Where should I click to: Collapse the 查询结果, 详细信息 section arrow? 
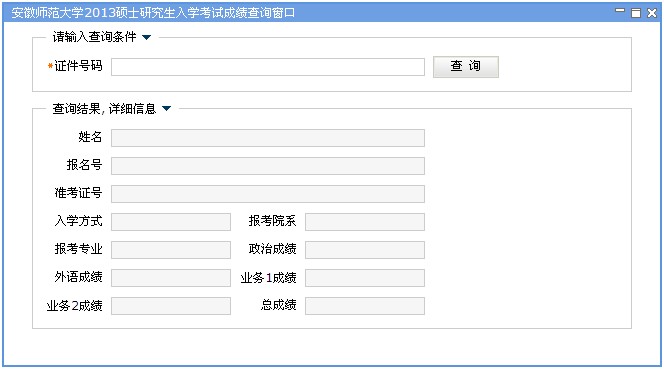pyautogui.click(x=166, y=108)
